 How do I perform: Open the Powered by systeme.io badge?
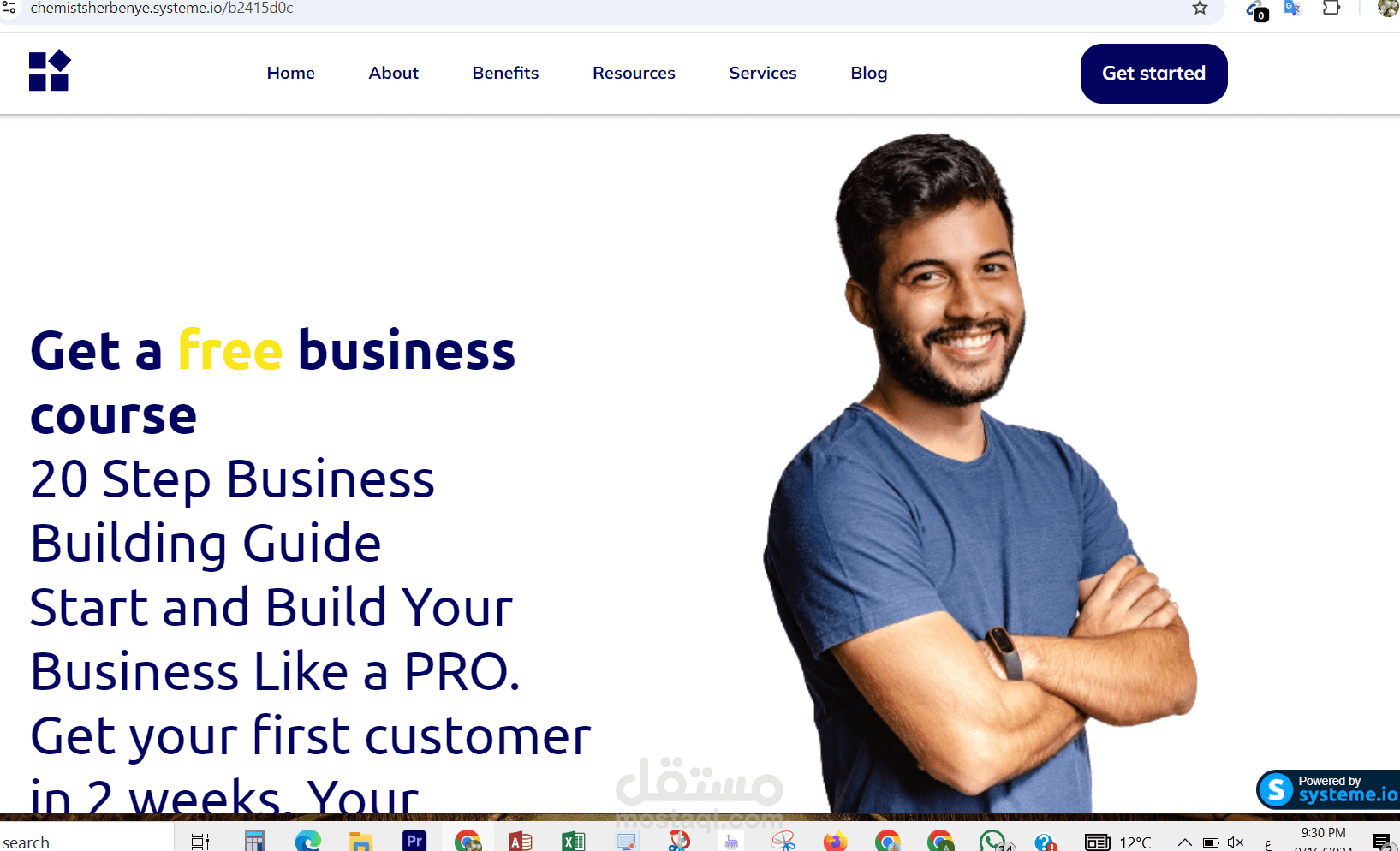[1328, 789]
